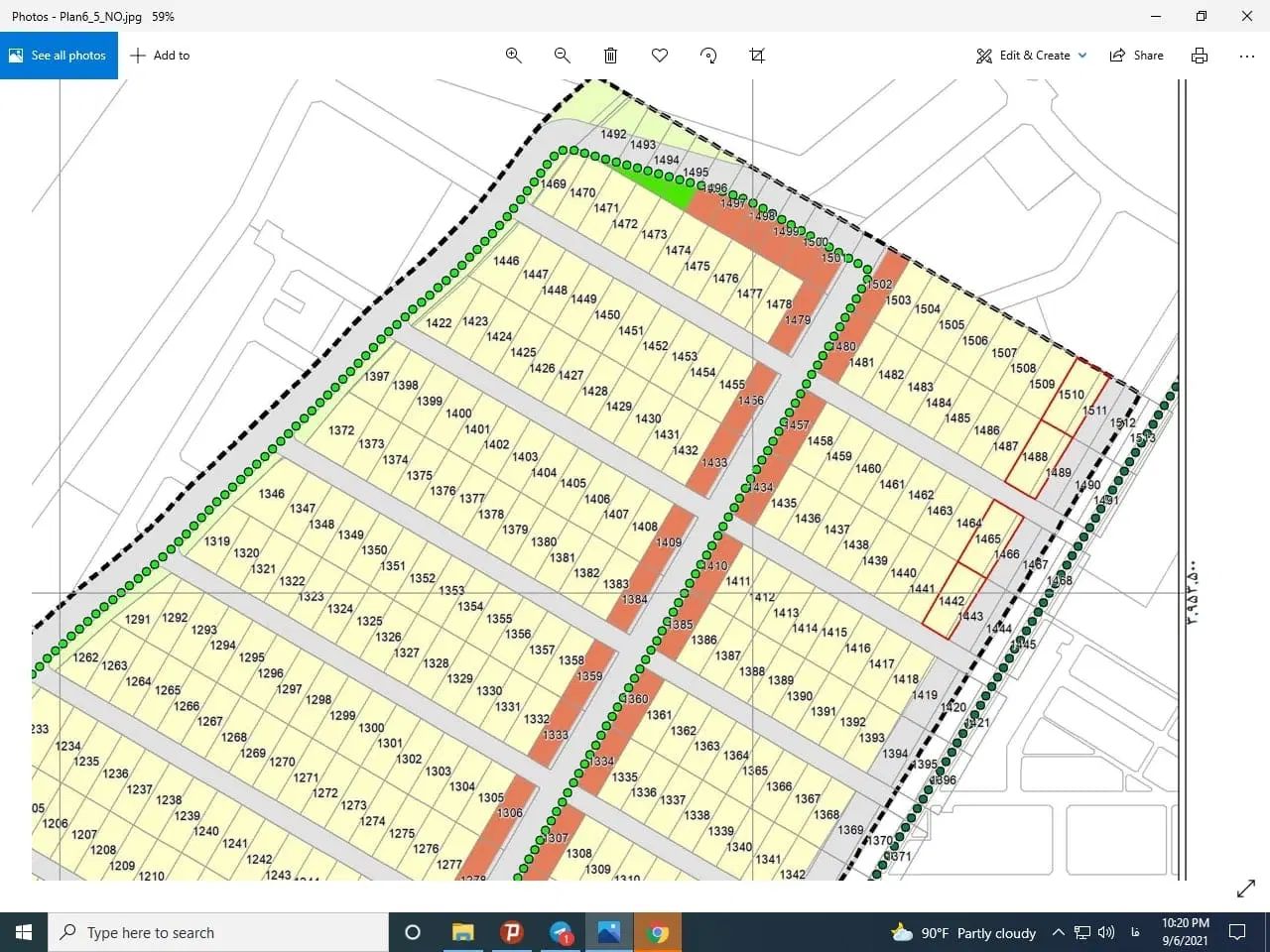Delete the photo with trash icon
The width and height of the screenshot is (1270, 952).
[611, 56]
